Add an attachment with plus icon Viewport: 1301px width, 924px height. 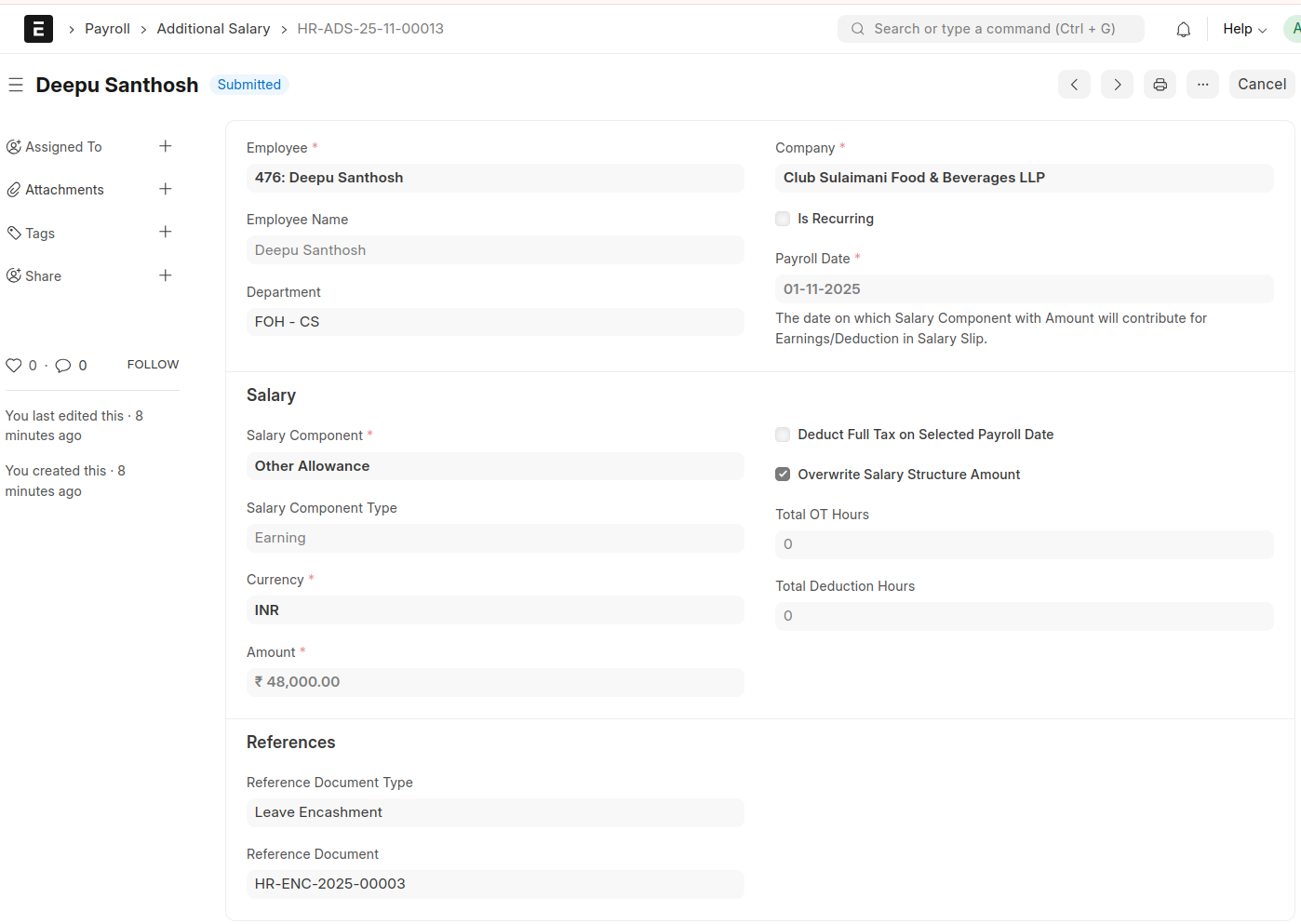[x=165, y=189]
